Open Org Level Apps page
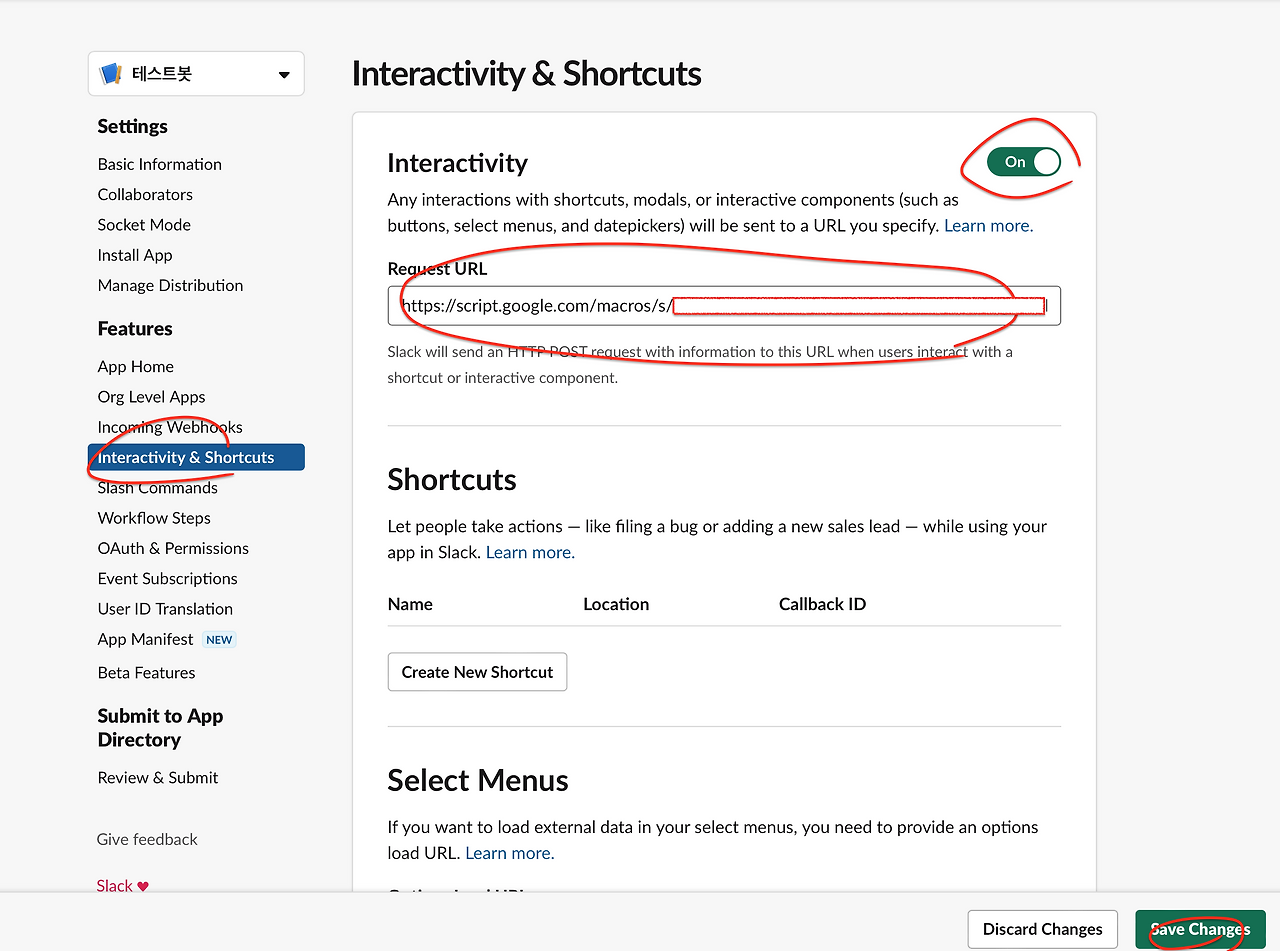 coord(151,397)
